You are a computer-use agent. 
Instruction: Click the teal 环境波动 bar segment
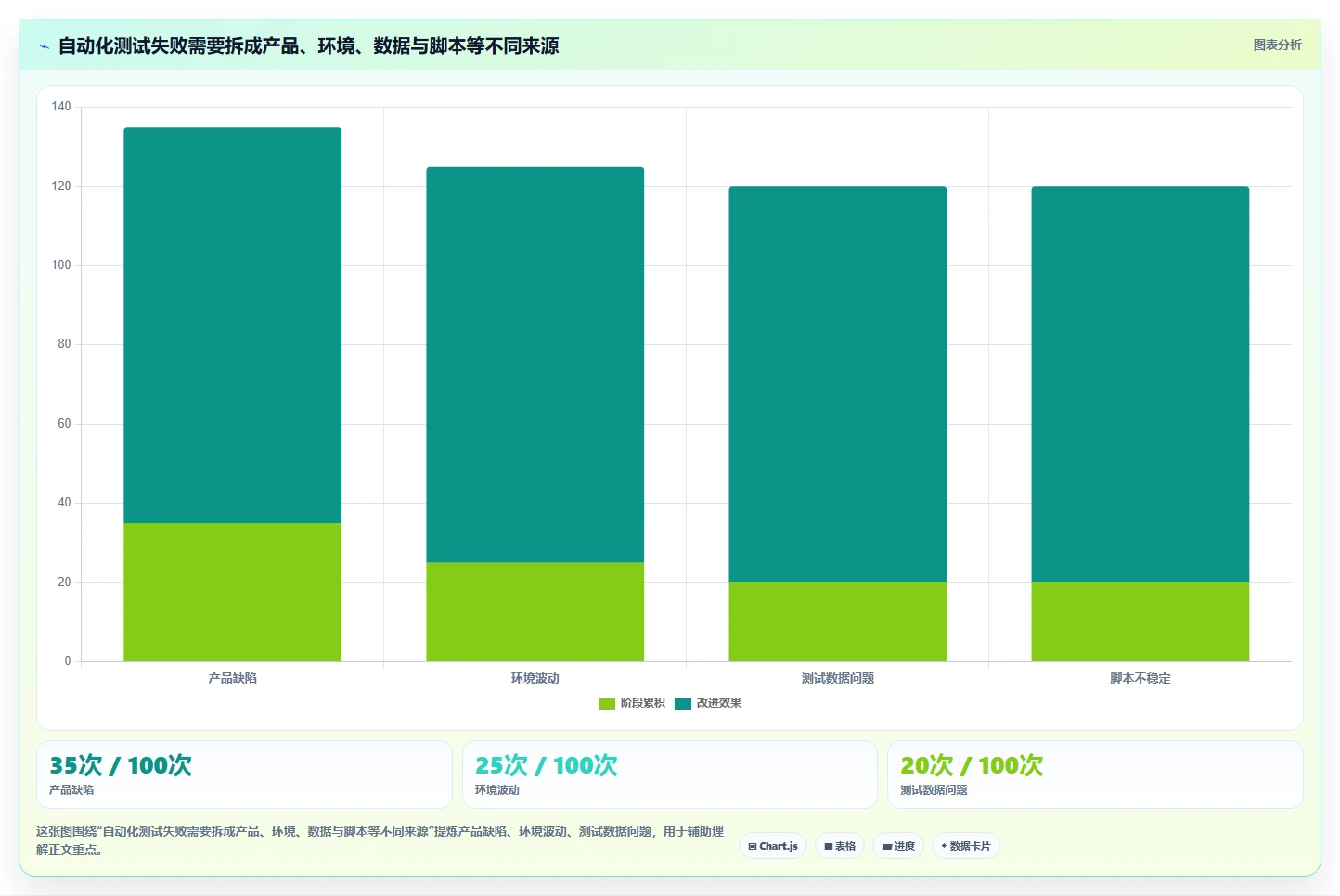[535, 365]
